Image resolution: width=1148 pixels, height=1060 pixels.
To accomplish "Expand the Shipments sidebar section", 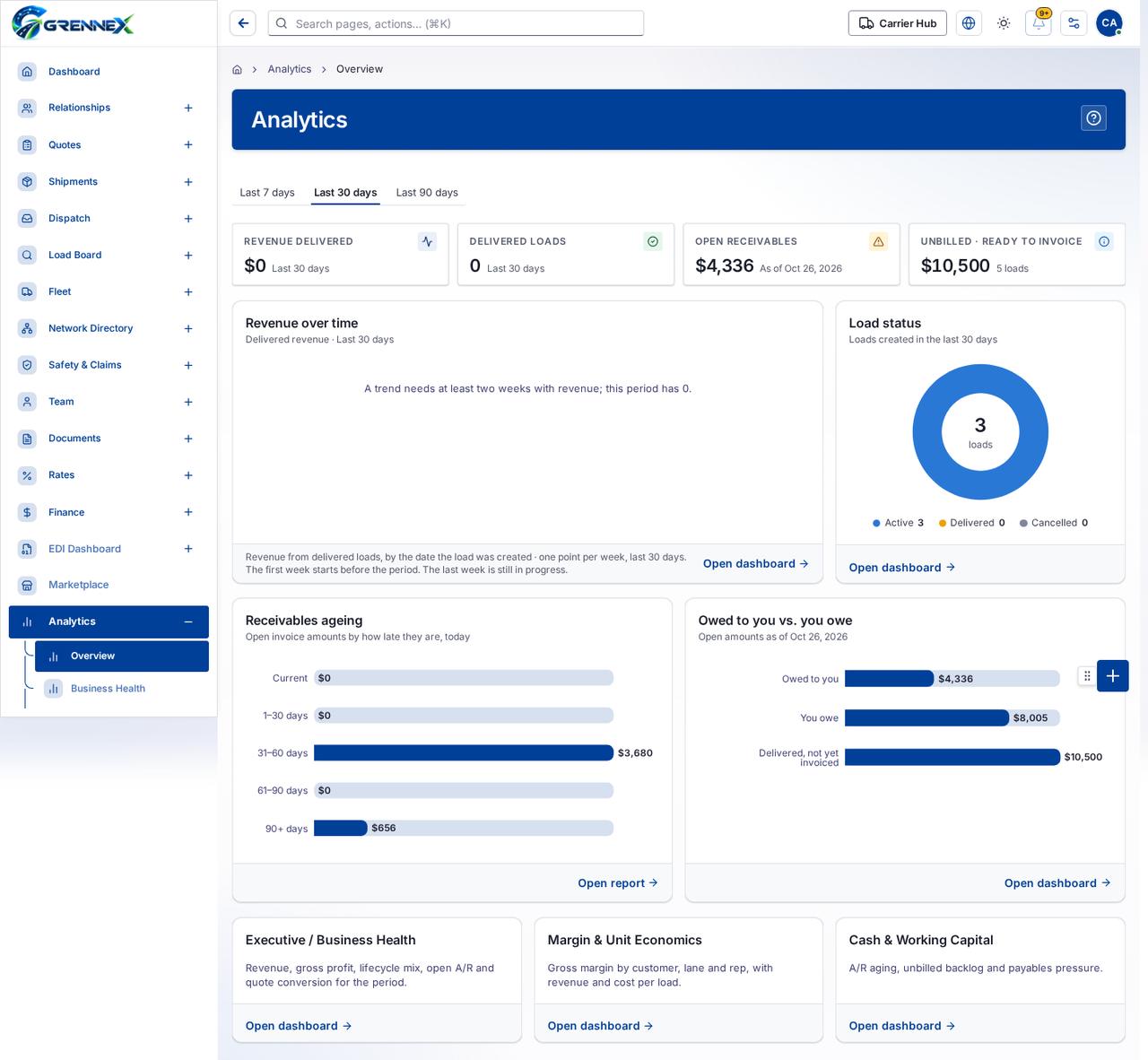I will (188, 182).
